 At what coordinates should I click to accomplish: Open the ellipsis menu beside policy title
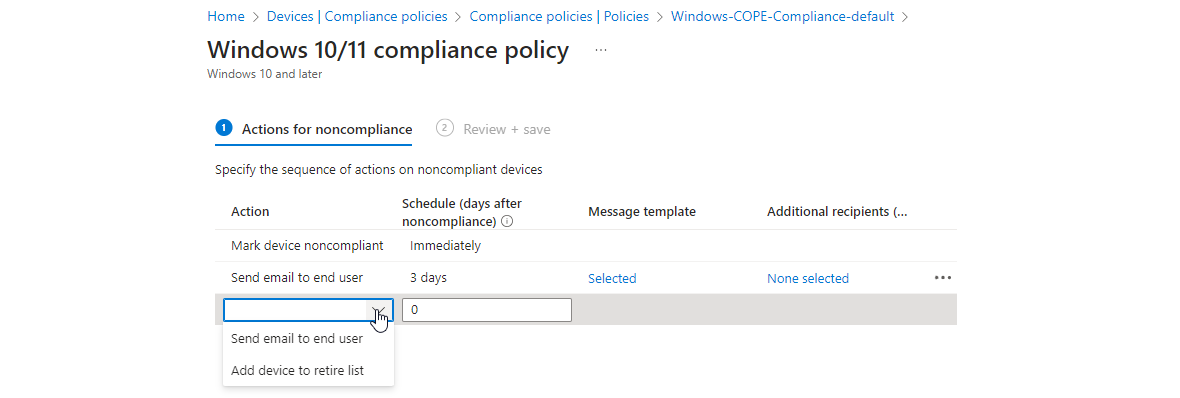point(601,50)
